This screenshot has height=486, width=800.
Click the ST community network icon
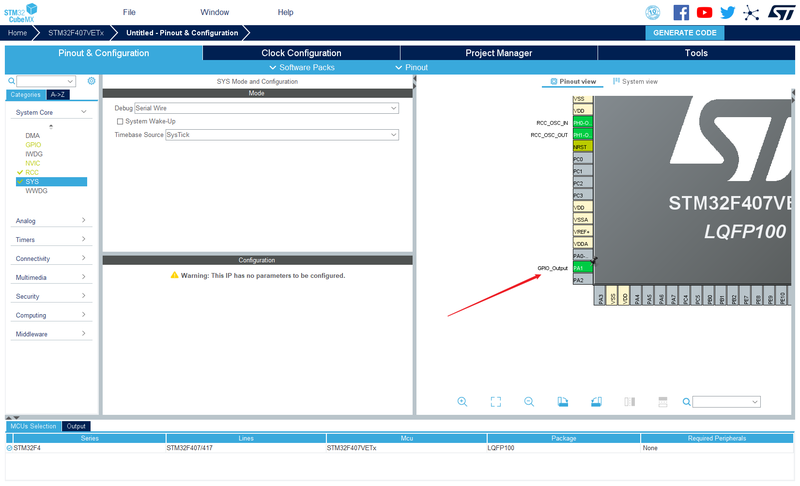(751, 12)
